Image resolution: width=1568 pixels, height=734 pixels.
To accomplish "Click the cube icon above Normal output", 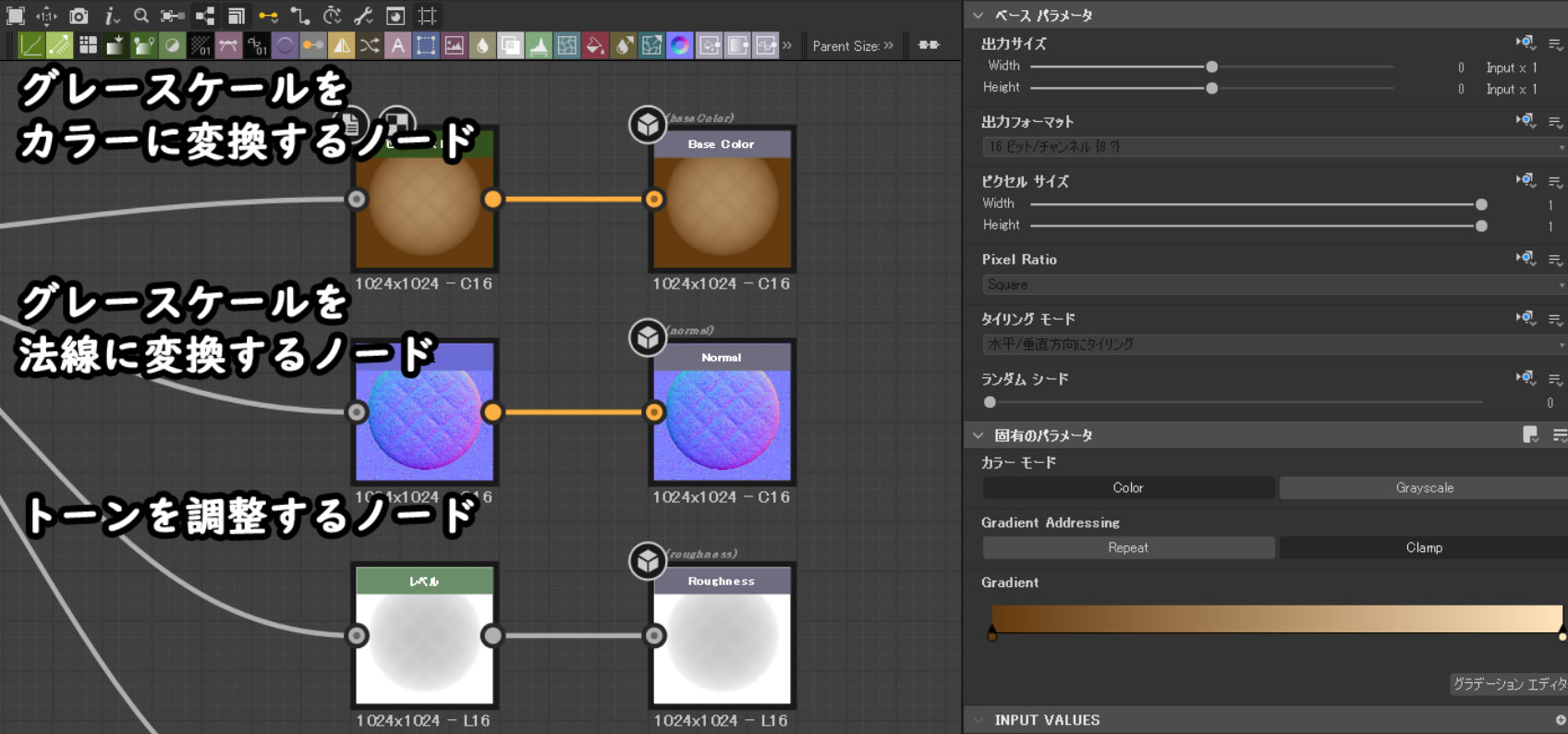I will click(648, 338).
